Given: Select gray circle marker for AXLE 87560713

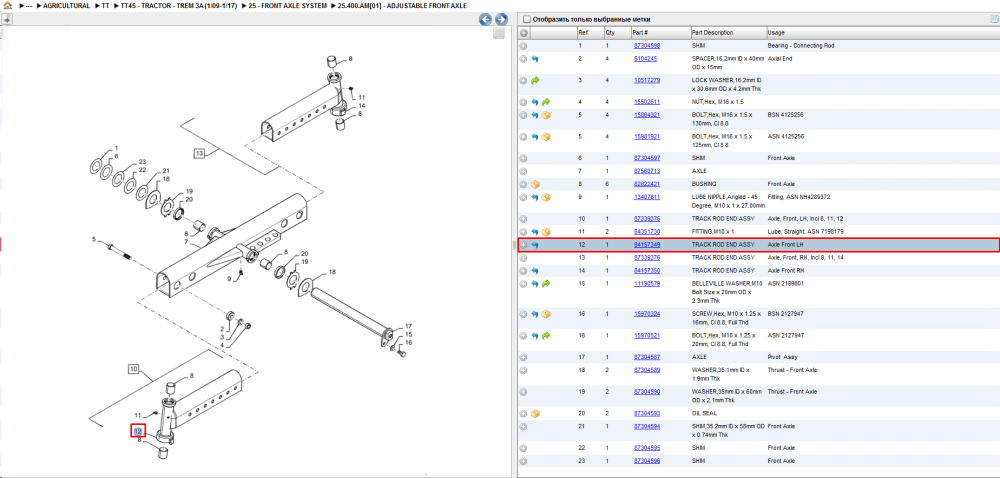Looking at the screenshot, I should tap(524, 171).
